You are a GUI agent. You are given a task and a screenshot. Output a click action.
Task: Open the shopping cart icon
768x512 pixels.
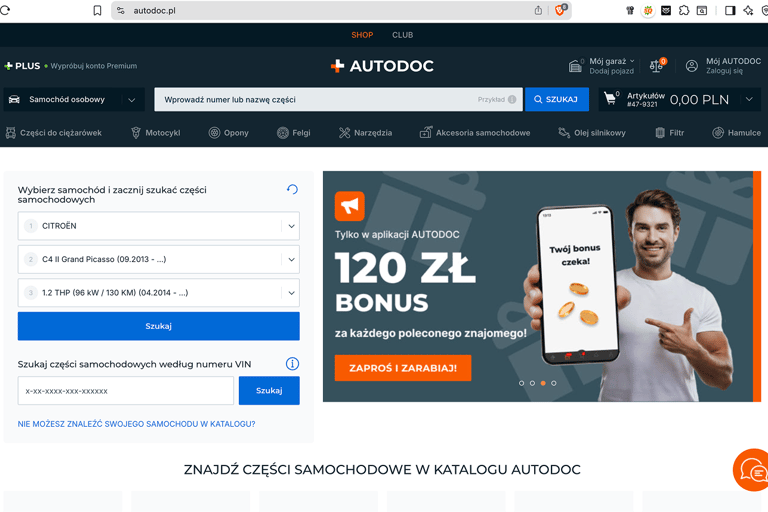611,98
